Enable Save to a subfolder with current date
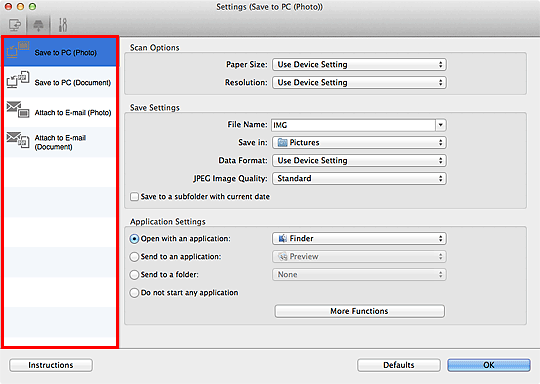Viewport: 540px width, 384px height. [x=134, y=197]
